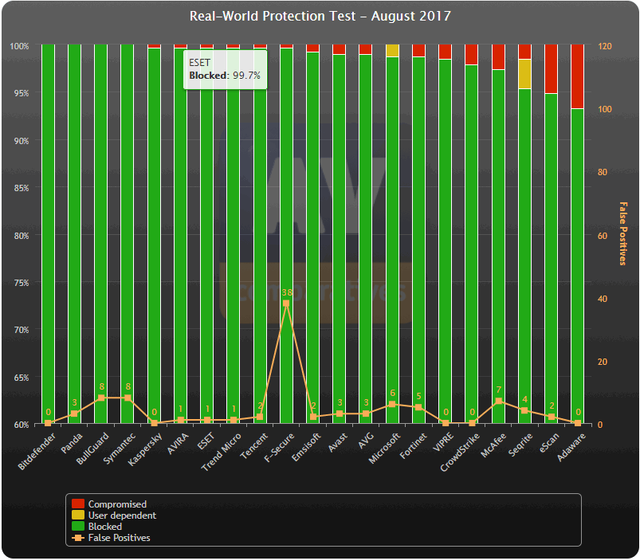Image resolution: width=640 pixels, height=560 pixels.
Task: Click Adaware's red compromised segment
Action: click(x=578, y=76)
